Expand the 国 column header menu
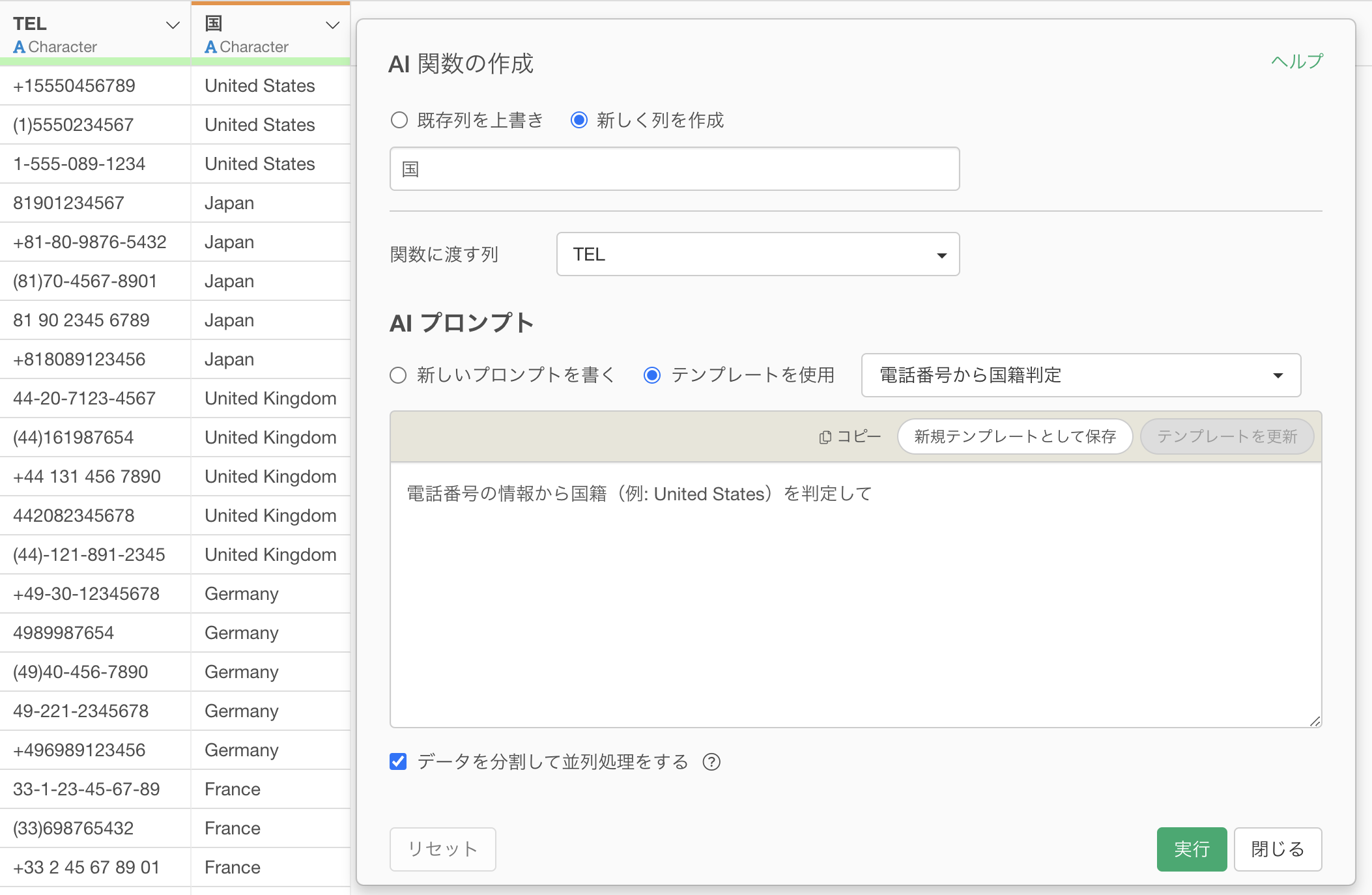The image size is (1372, 895). (333, 25)
